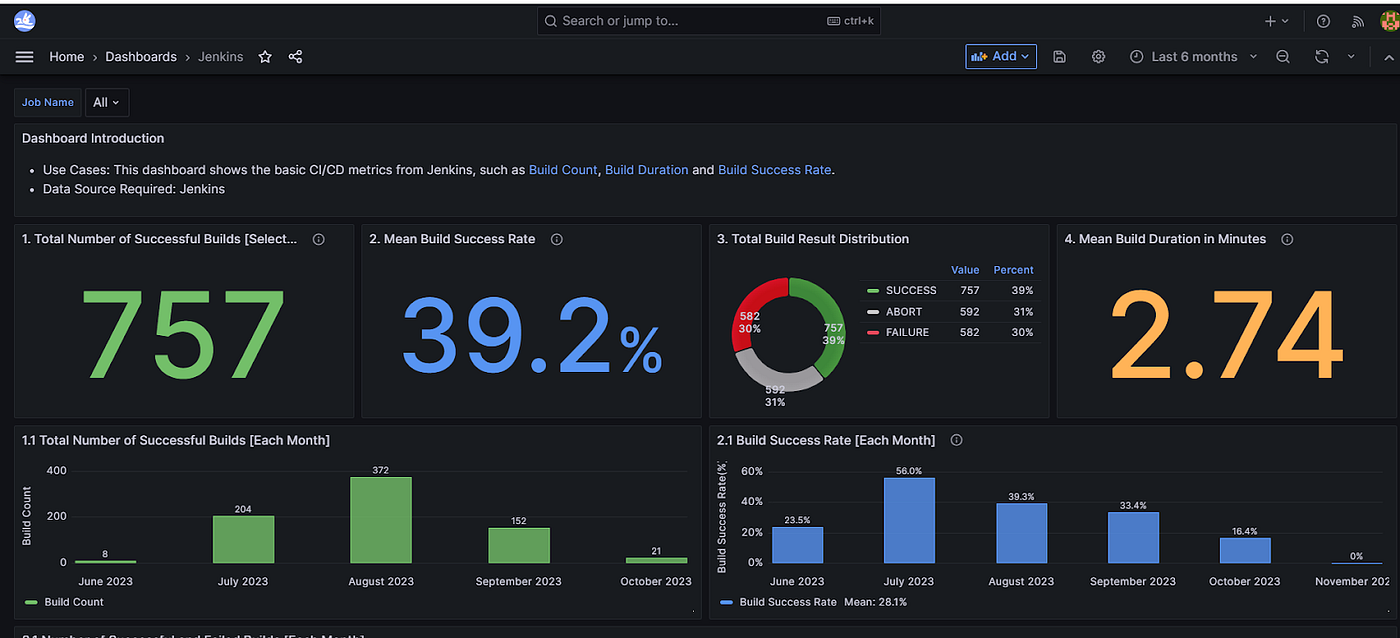Open the hamburger navigation menu

[x=24, y=57]
